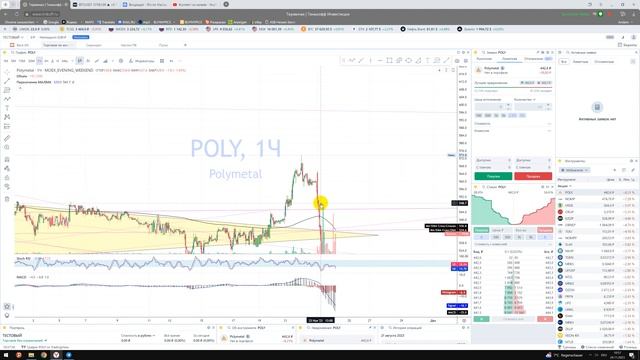Screen dimensions: 640x360
Task: Open candle chart style selector in chart toolbar
Action: pos(80,61)
